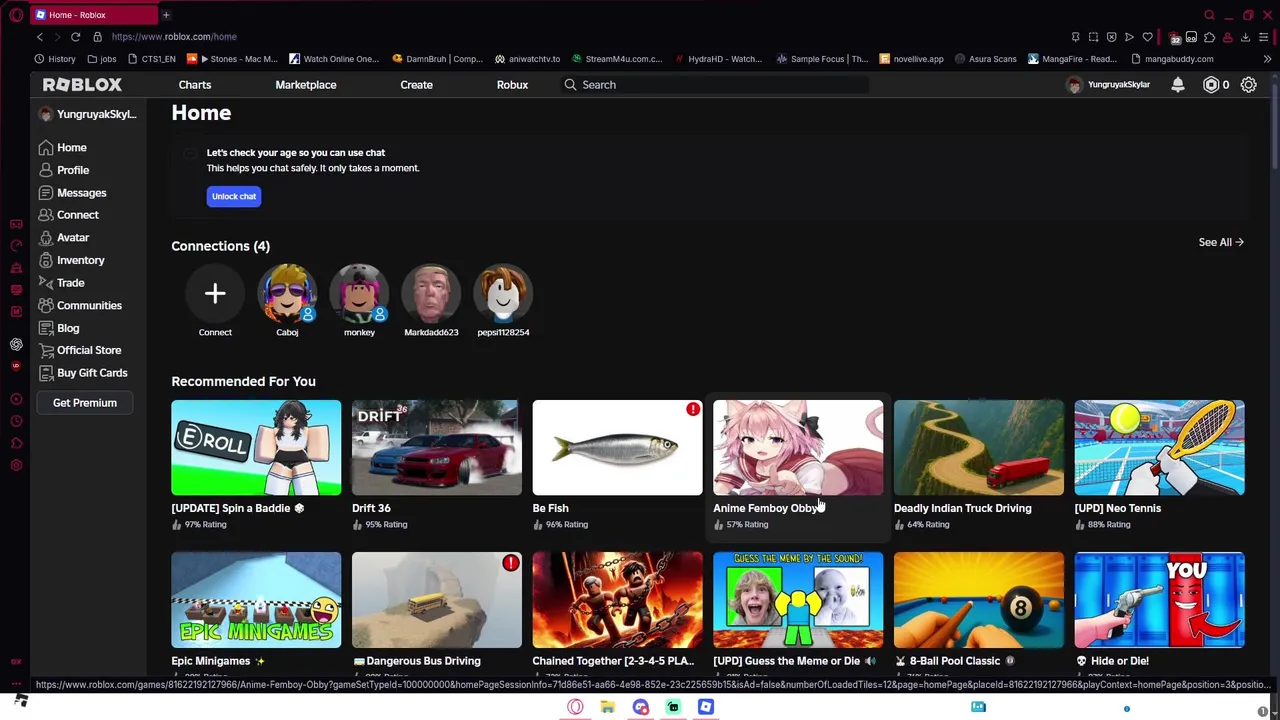Open Deadly Indian Truck Driving thumbnail
Screen dimensions: 1280x720
click(x=979, y=447)
